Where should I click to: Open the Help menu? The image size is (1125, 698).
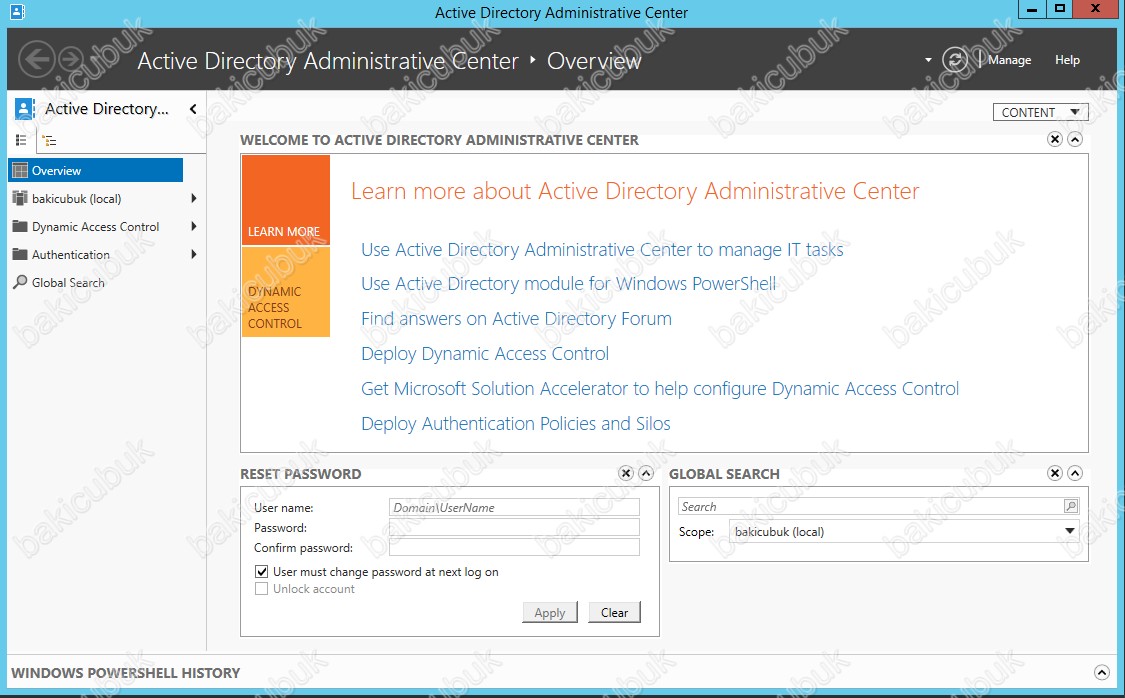click(x=1067, y=60)
